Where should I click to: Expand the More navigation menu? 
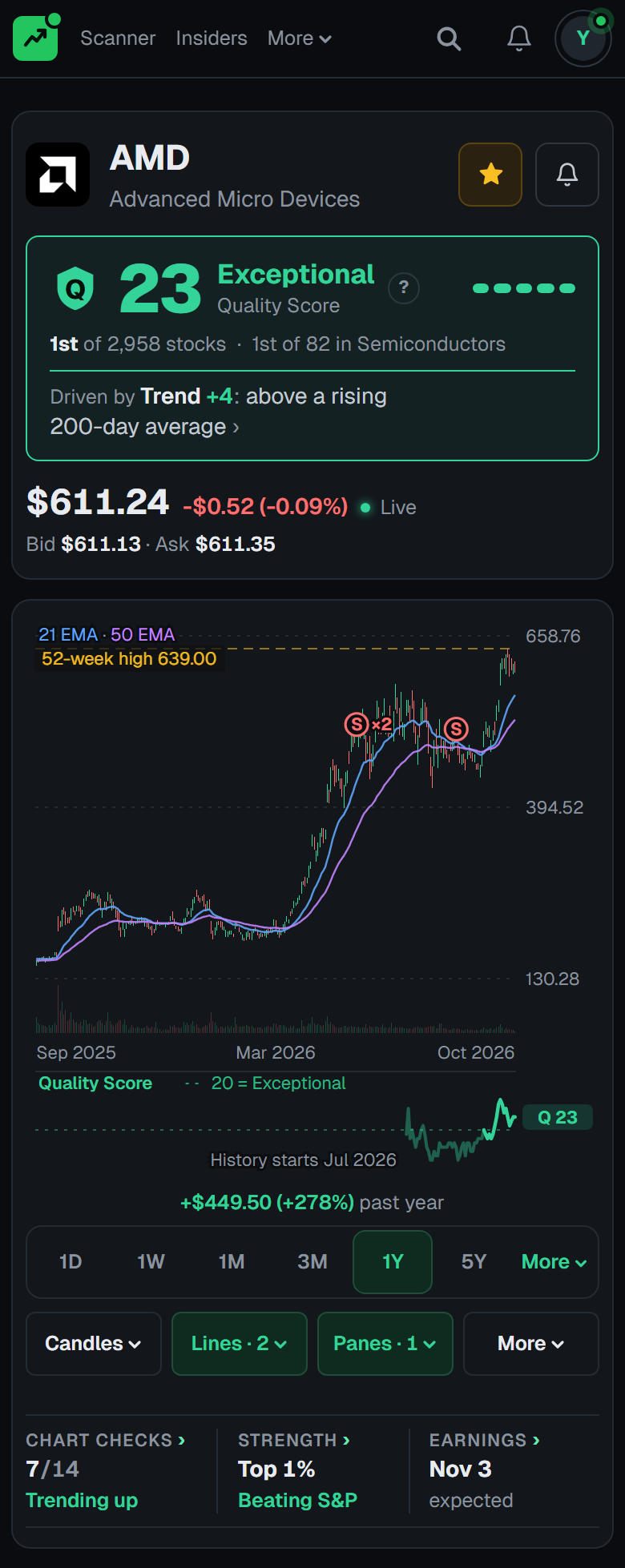tap(300, 38)
